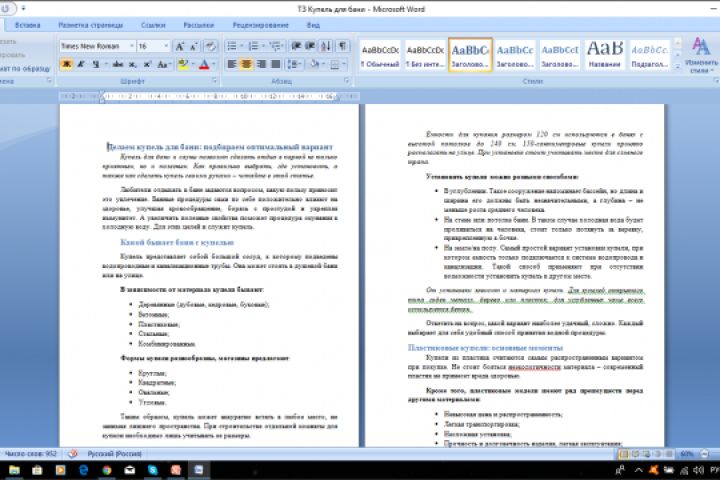Open the Font dialog launcher

coord(214,81)
